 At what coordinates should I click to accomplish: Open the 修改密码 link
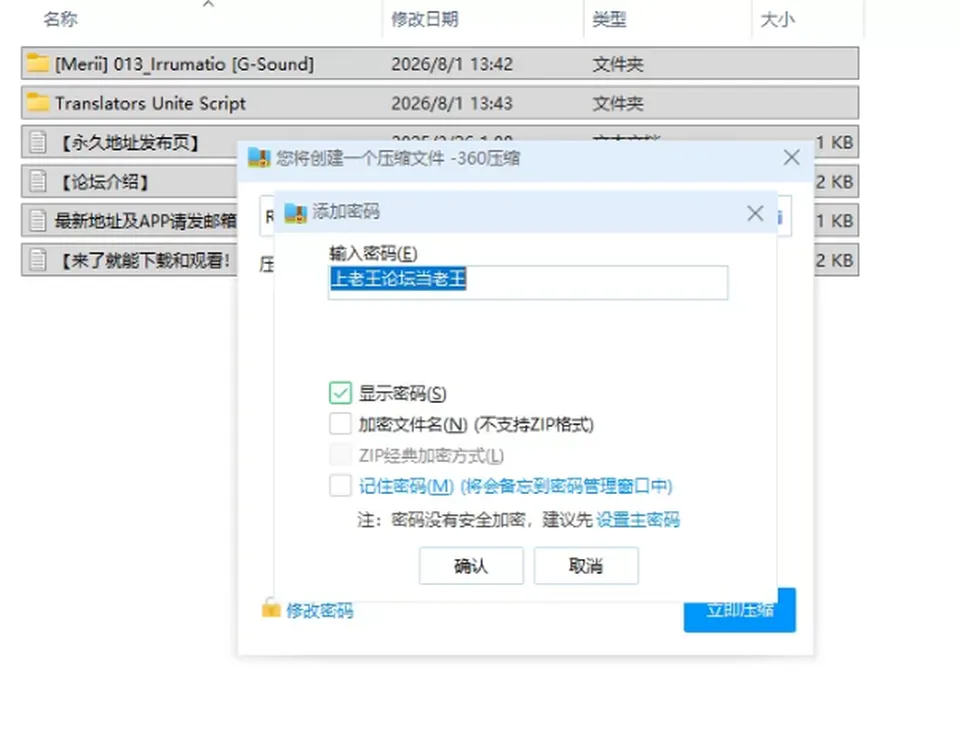[x=320, y=611]
